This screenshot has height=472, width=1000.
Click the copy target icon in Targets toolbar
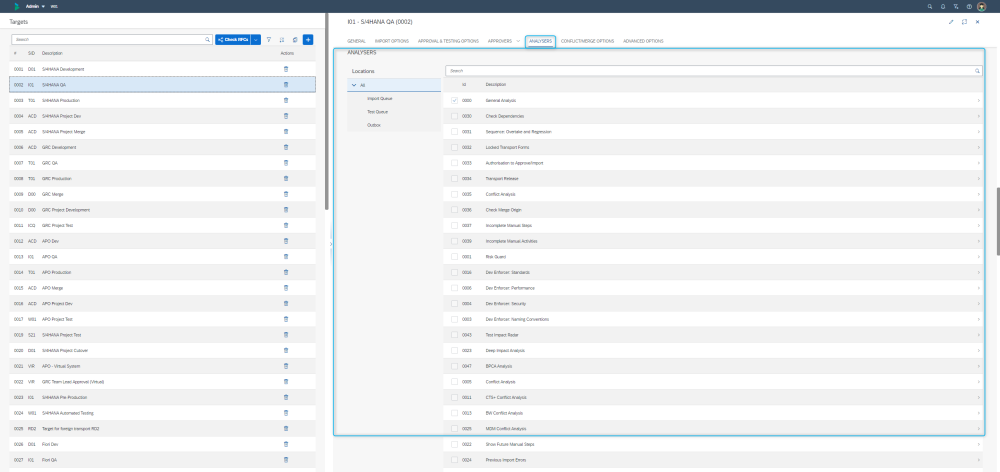coord(295,40)
